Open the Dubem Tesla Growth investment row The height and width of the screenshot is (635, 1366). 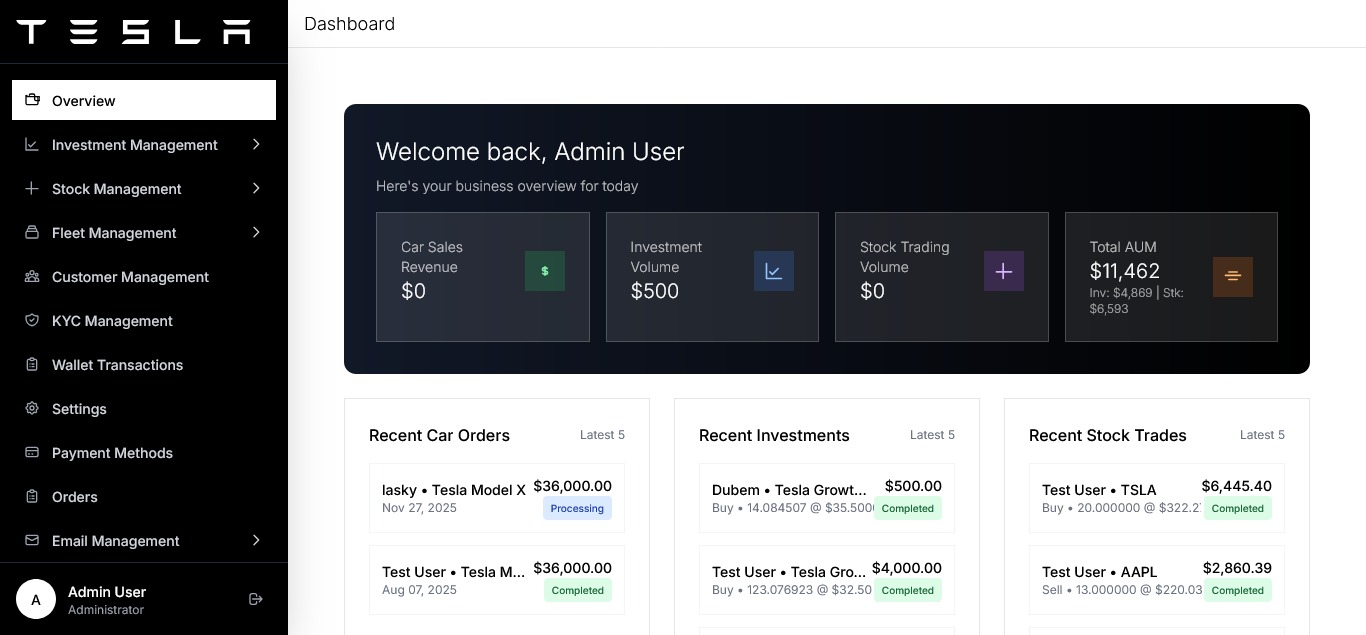coord(827,498)
